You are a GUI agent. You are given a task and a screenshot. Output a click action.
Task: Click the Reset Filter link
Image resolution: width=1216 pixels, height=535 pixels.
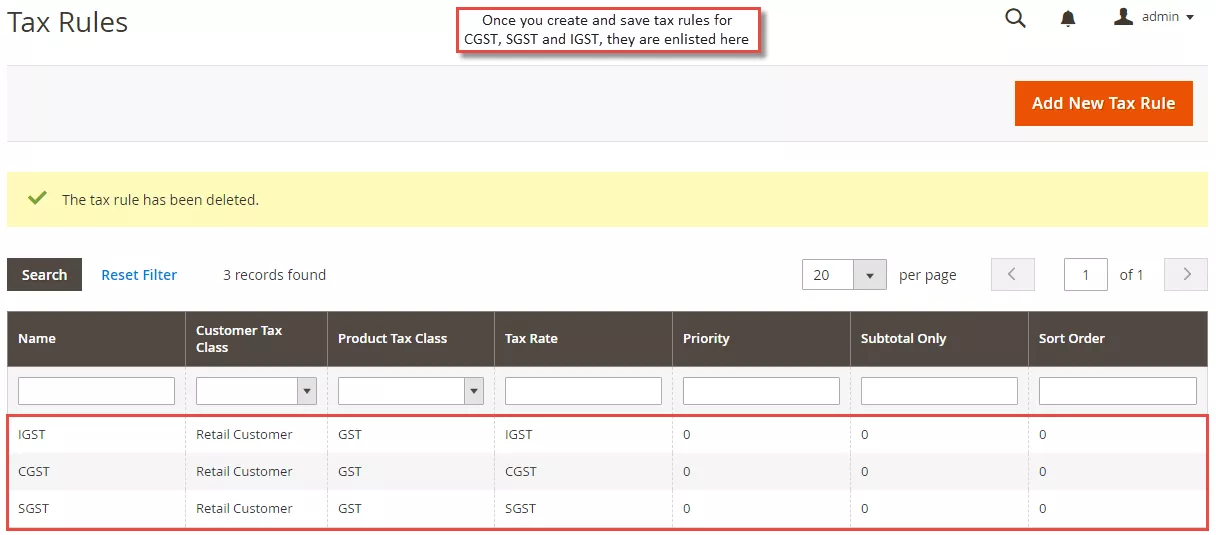[x=139, y=275]
